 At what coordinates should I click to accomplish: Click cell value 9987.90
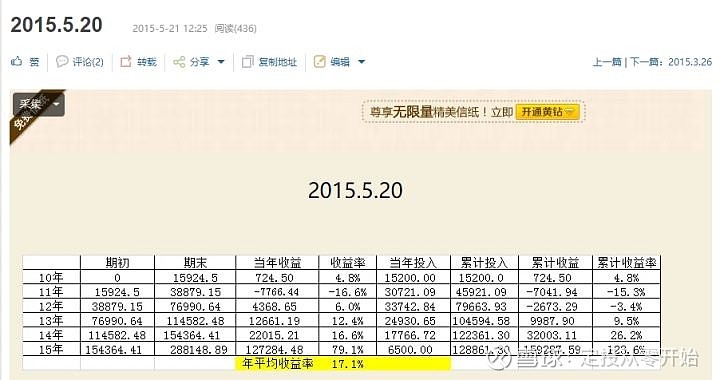point(552,321)
